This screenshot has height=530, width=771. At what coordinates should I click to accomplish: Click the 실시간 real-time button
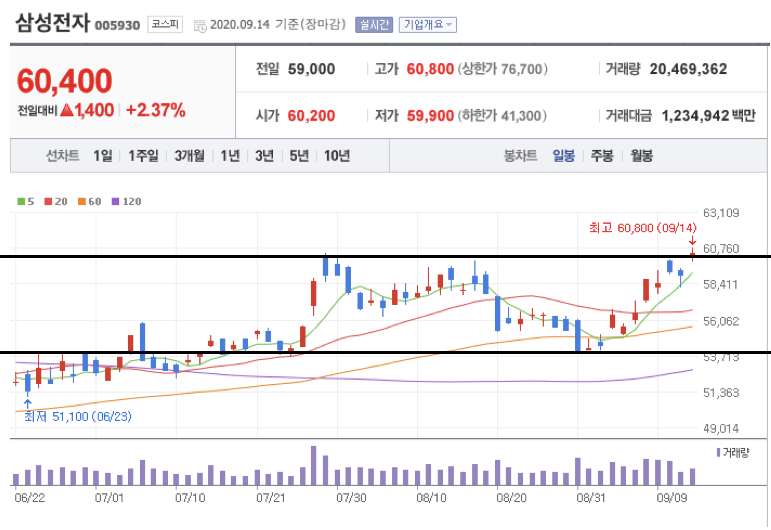[374, 25]
